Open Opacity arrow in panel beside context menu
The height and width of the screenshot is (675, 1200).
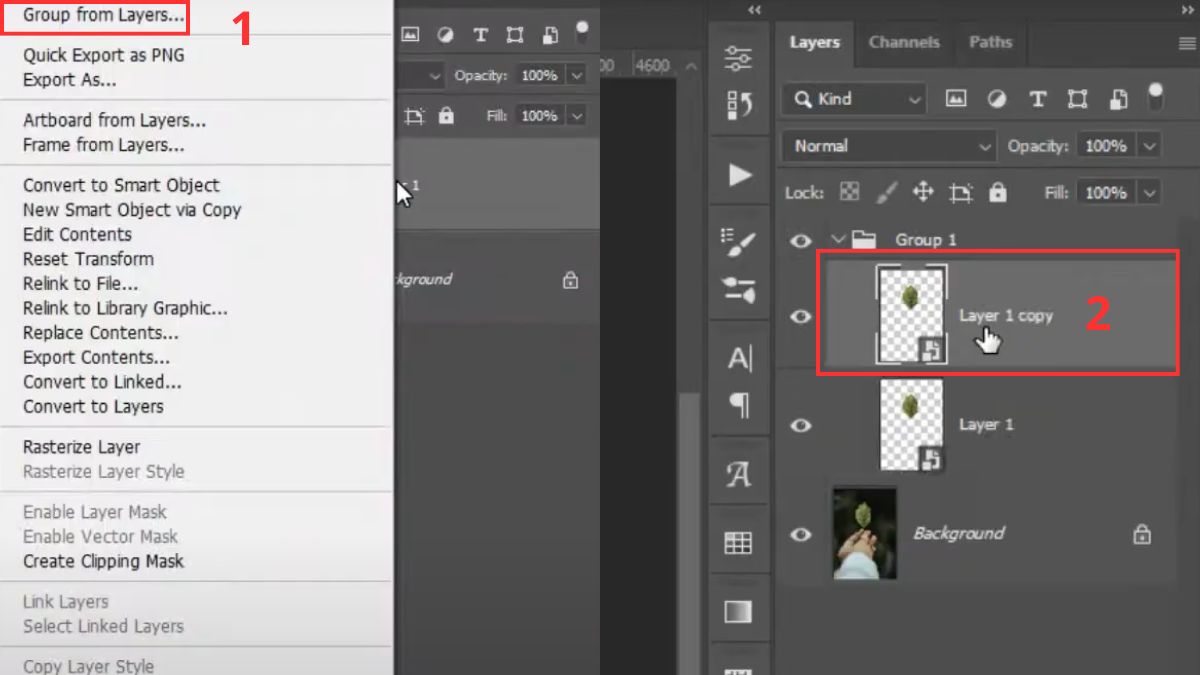click(x=576, y=76)
